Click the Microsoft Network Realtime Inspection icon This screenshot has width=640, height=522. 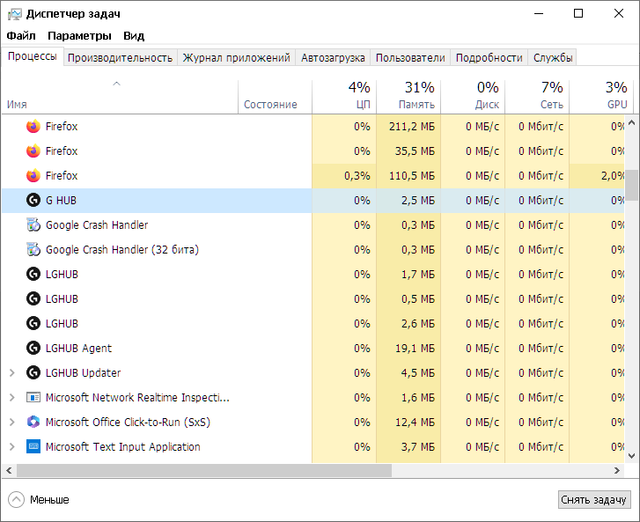(x=33, y=398)
